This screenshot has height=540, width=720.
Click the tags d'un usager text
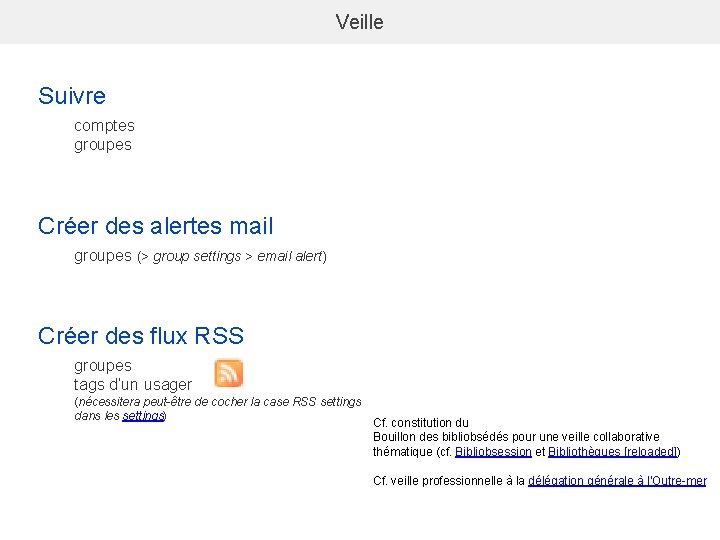(x=133, y=384)
